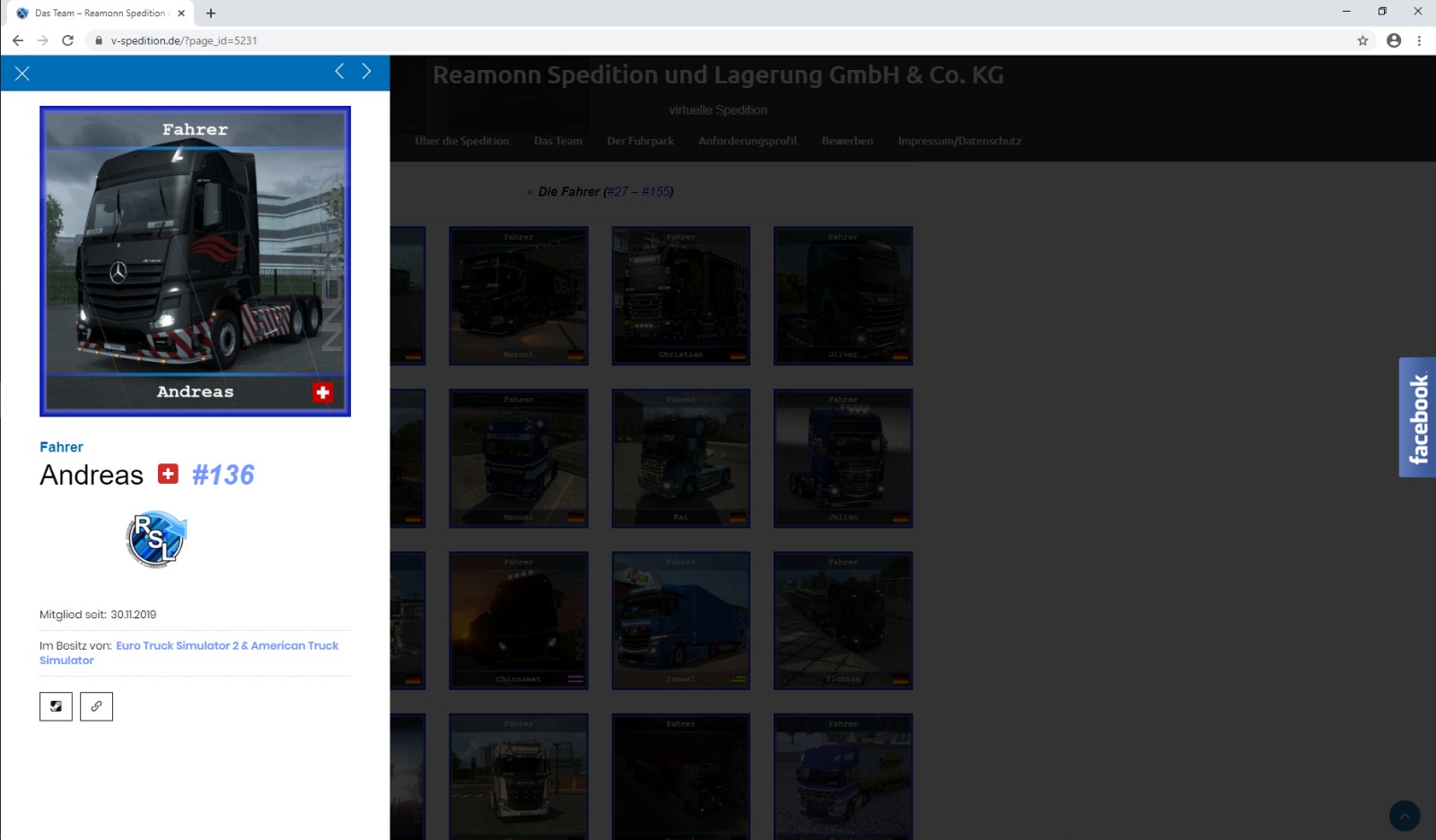Image resolution: width=1436 pixels, height=840 pixels.
Task: Open the Das Team menu item
Action: (x=557, y=141)
